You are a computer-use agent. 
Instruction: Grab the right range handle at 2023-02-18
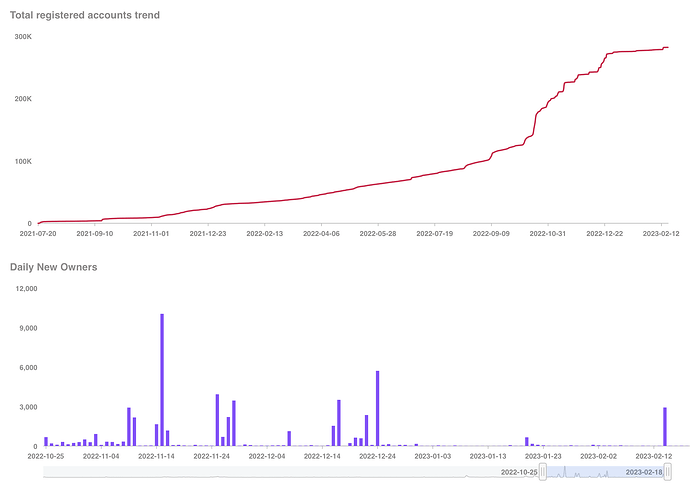point(668,472)
